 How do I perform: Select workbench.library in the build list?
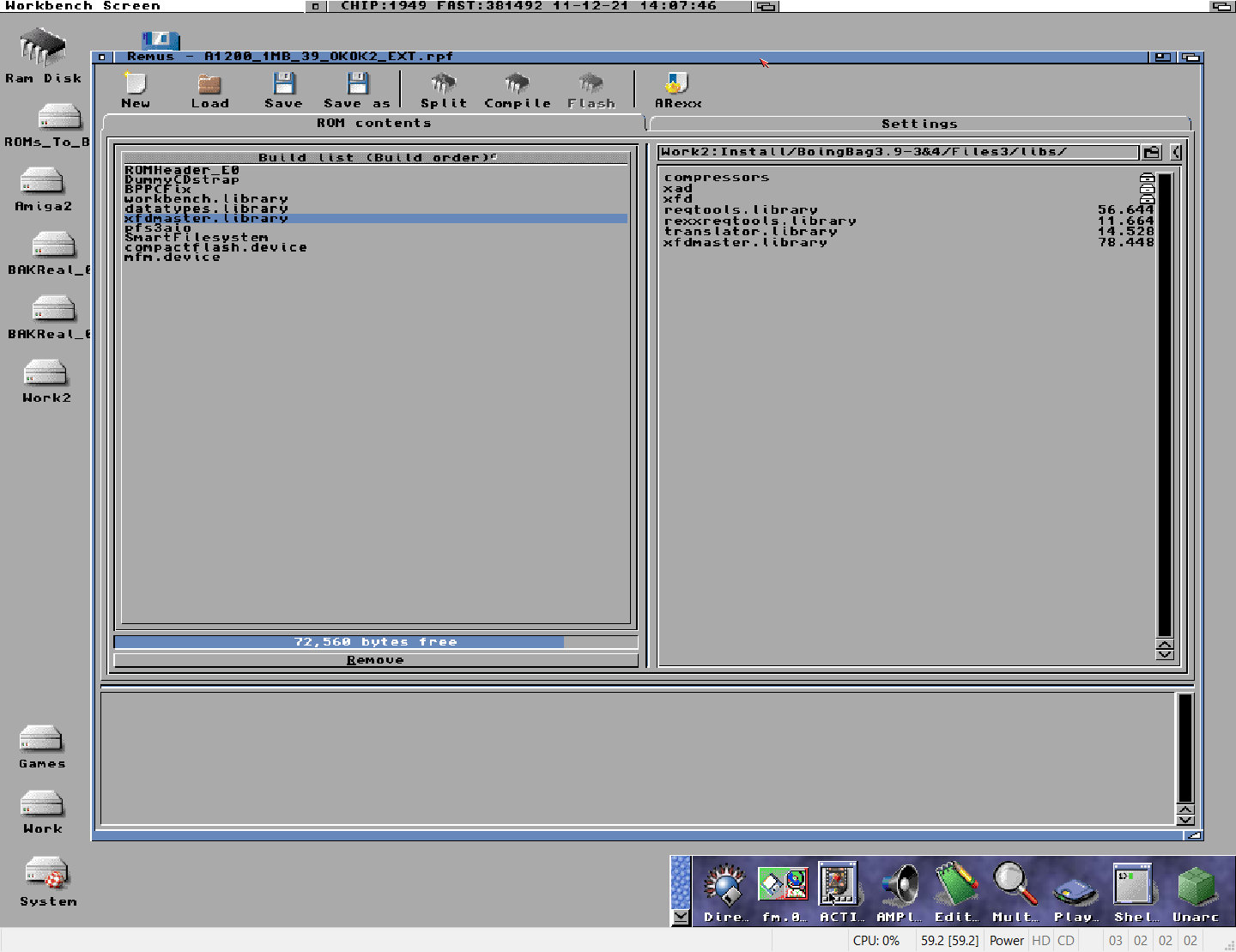tap(376, 199)
